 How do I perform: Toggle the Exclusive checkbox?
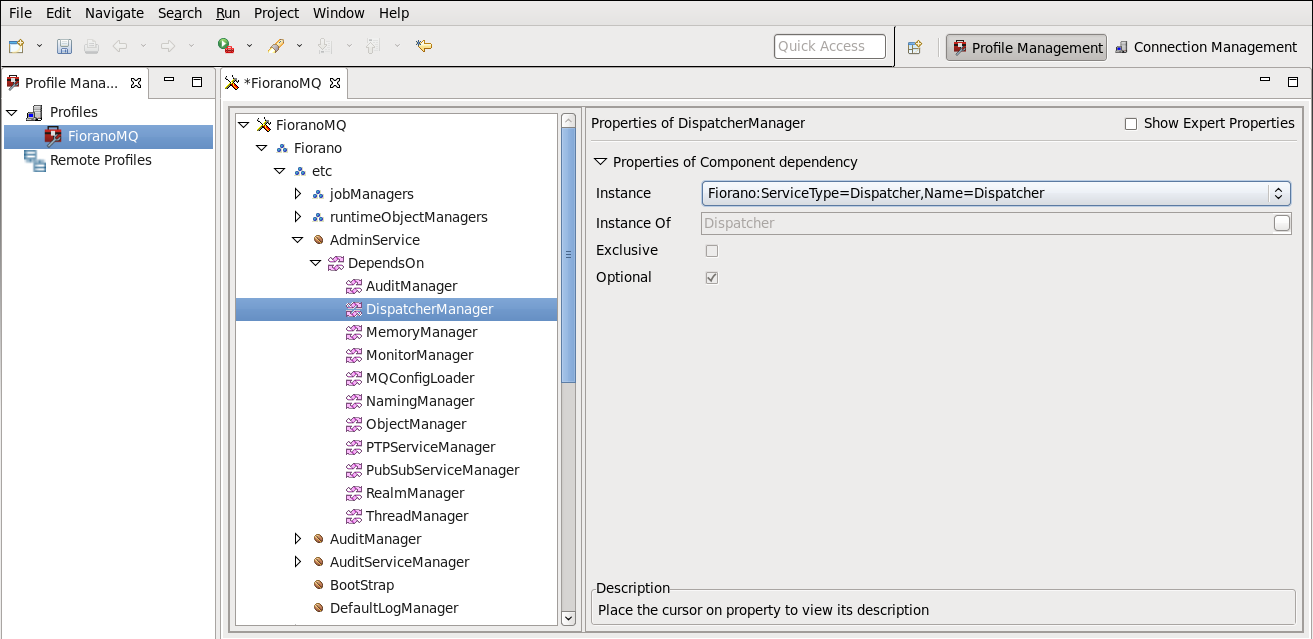(x=712, y=251)
